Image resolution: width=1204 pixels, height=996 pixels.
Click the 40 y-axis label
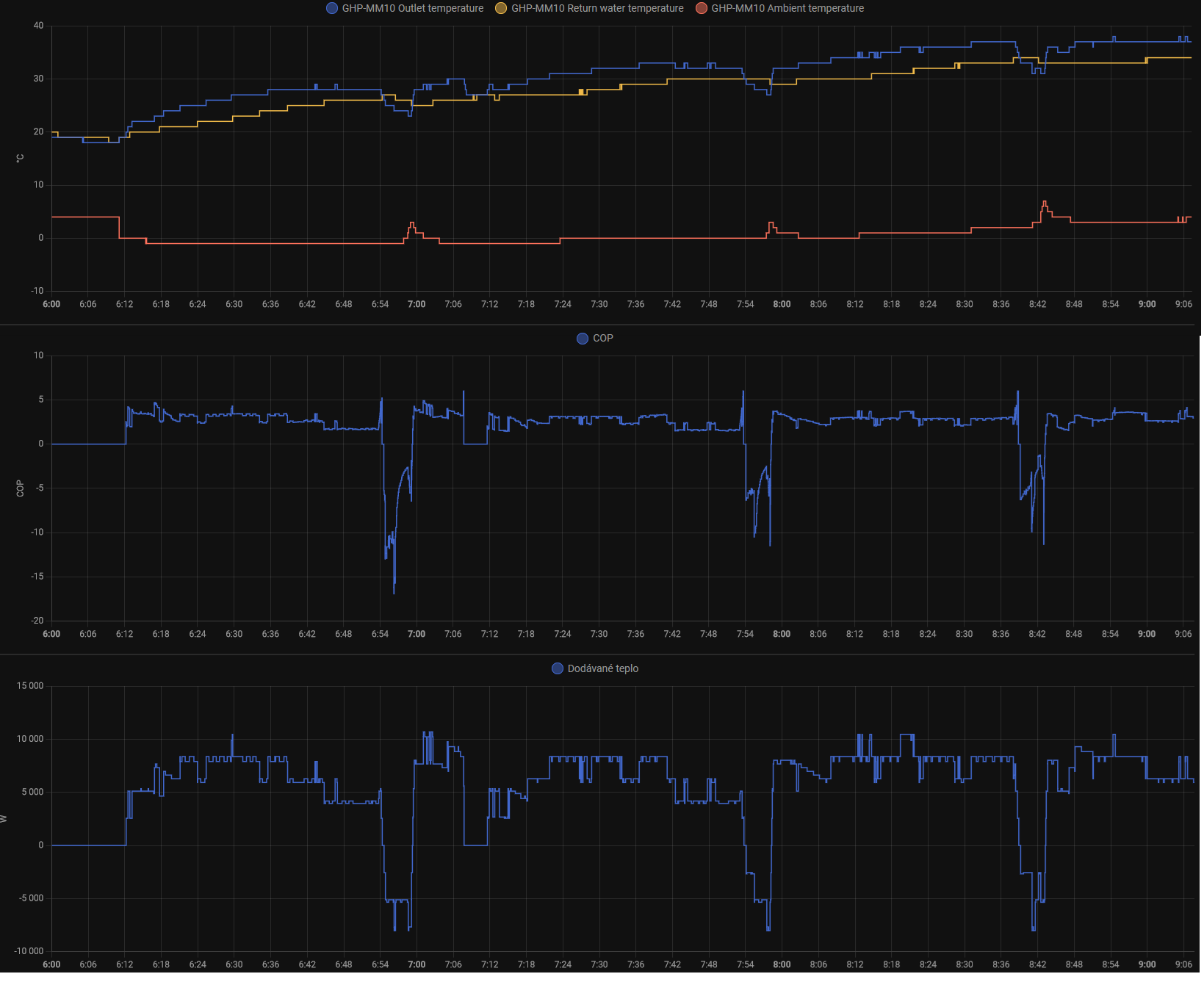pos(38,26)
